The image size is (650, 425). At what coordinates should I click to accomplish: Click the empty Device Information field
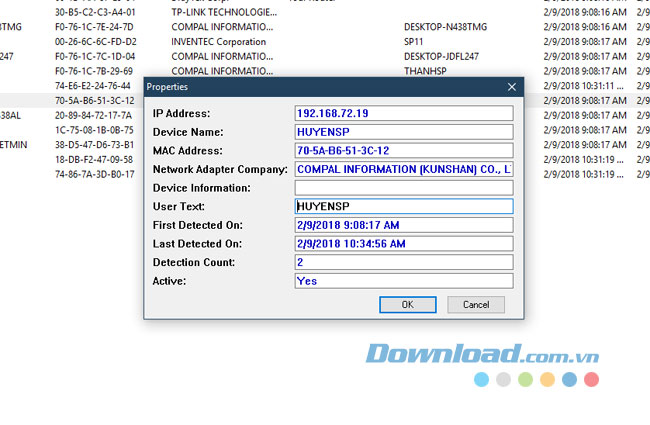404,188
